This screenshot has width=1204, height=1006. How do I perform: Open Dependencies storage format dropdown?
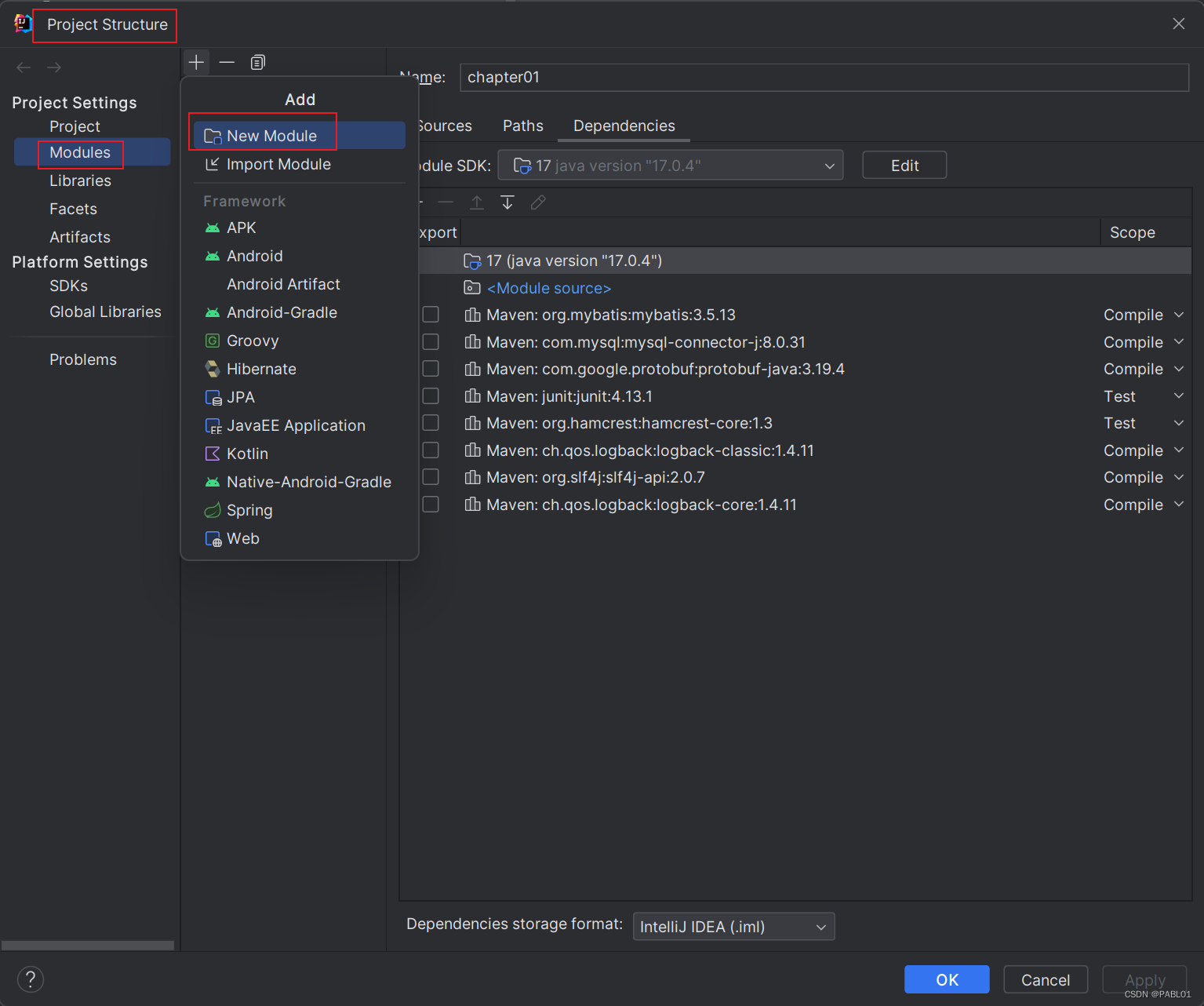734,927
